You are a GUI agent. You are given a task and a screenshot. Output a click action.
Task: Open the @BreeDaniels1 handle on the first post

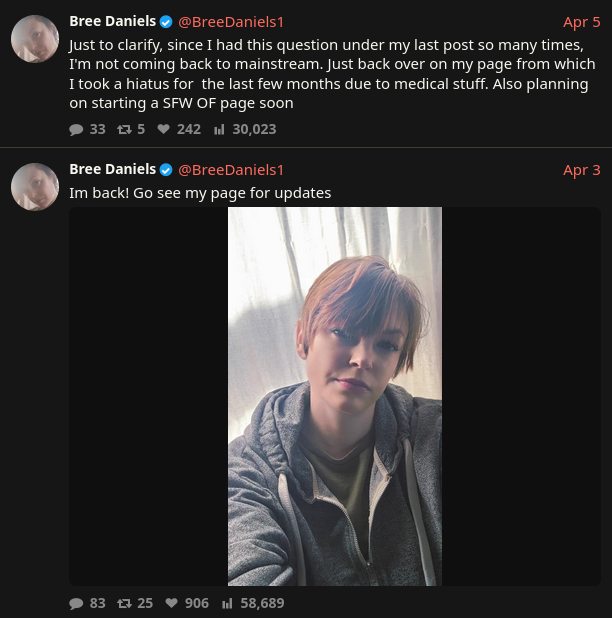(231, 21)
